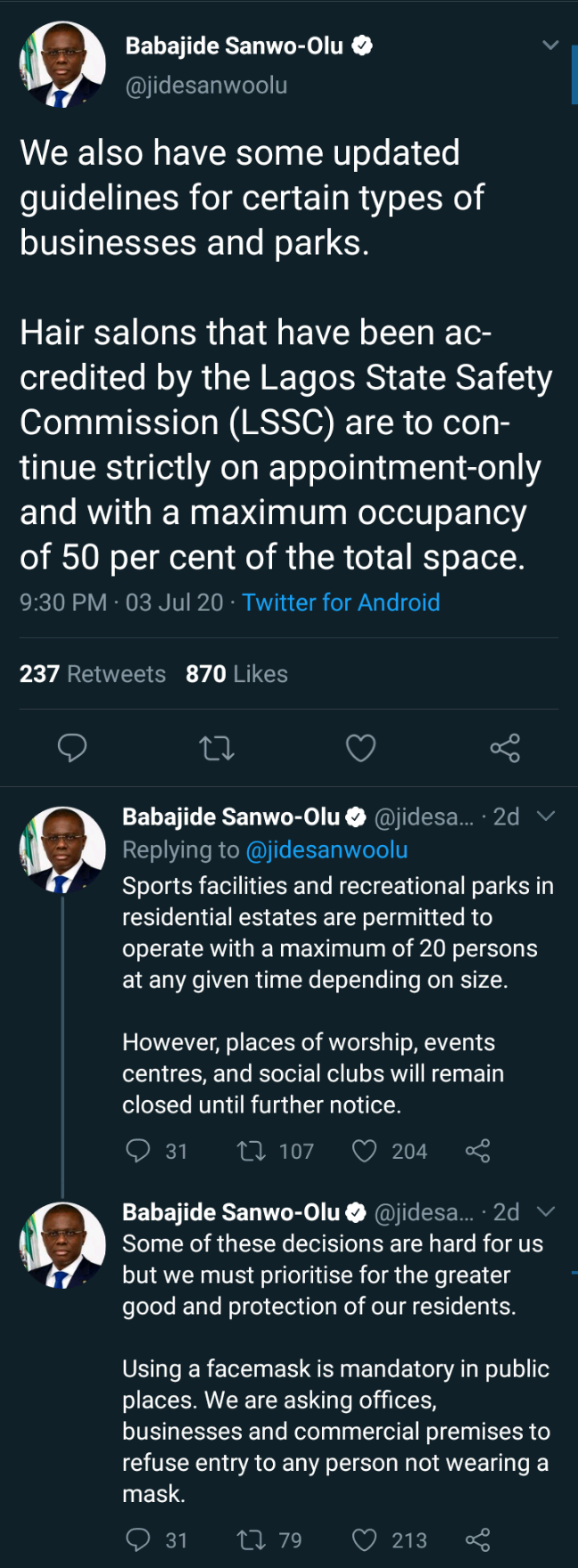
Task: Open the main tweet's options chevron
Action: (550, 45)
